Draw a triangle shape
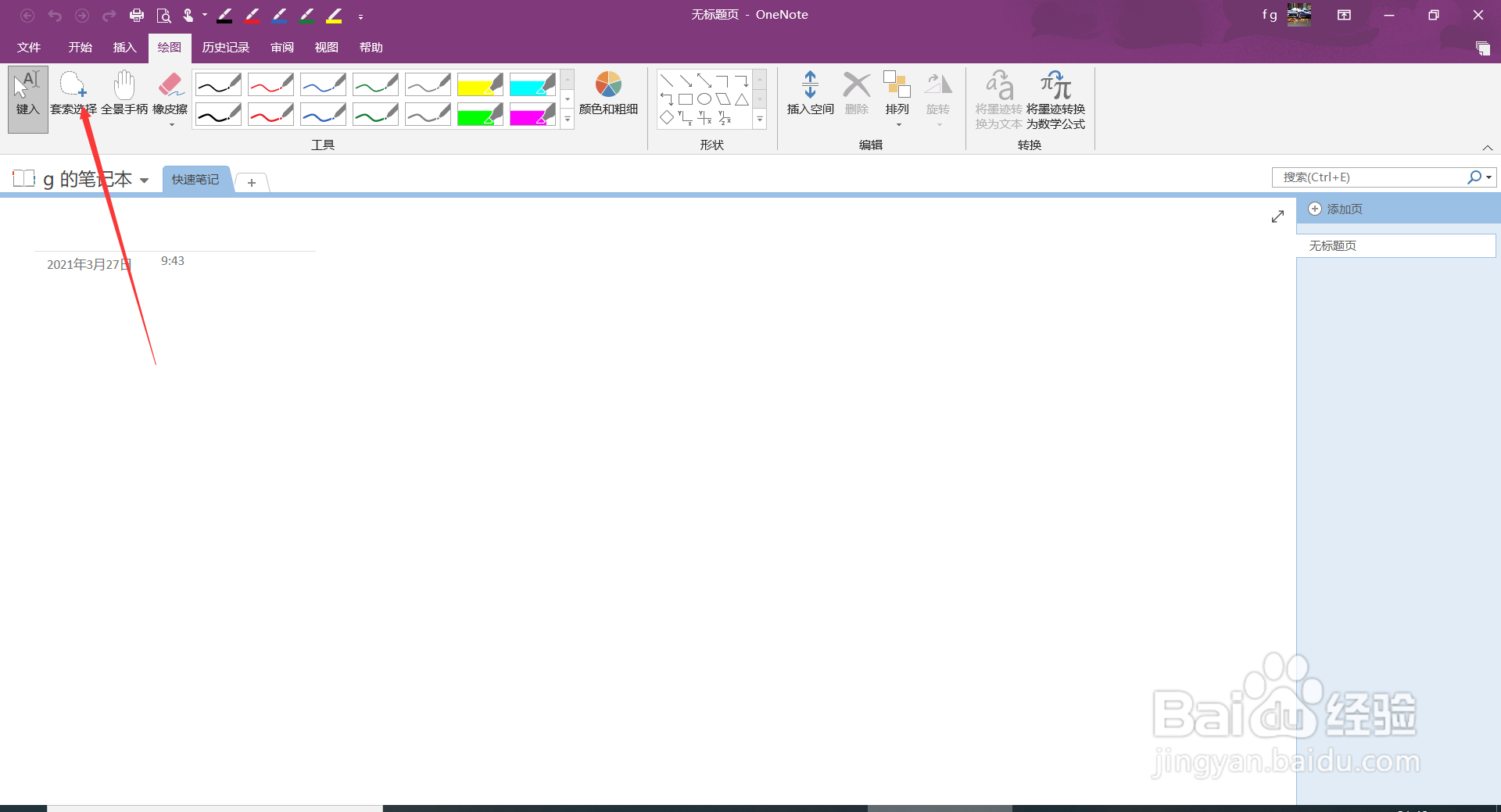 742,99
